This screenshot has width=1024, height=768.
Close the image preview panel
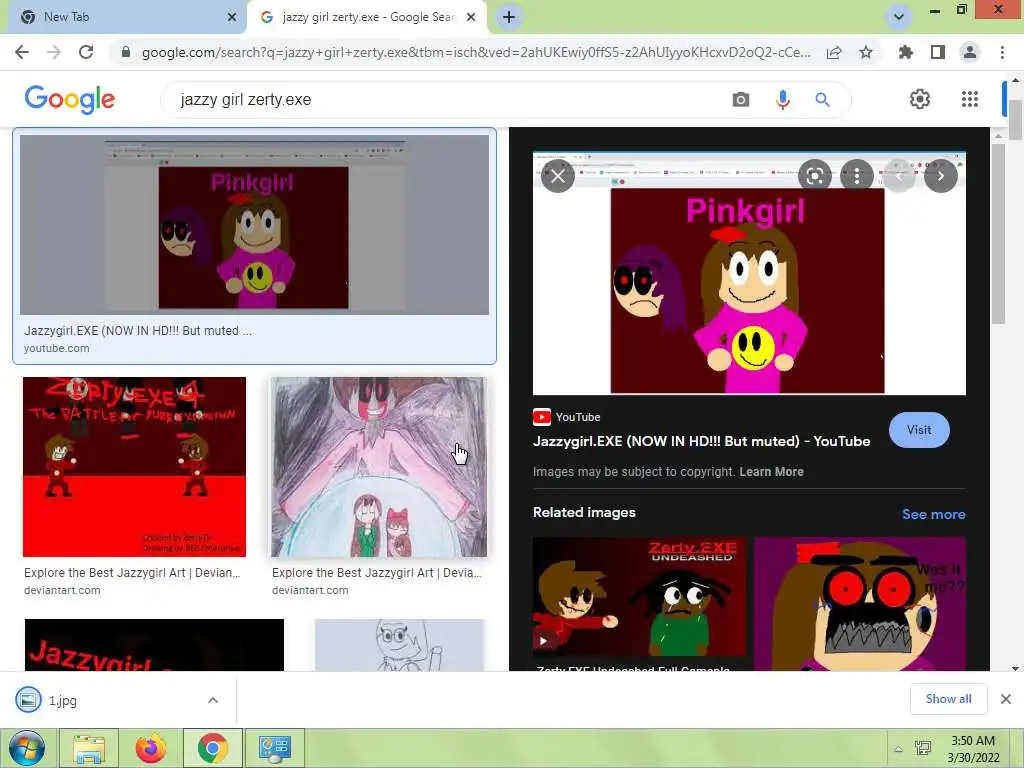click(558, 176)
